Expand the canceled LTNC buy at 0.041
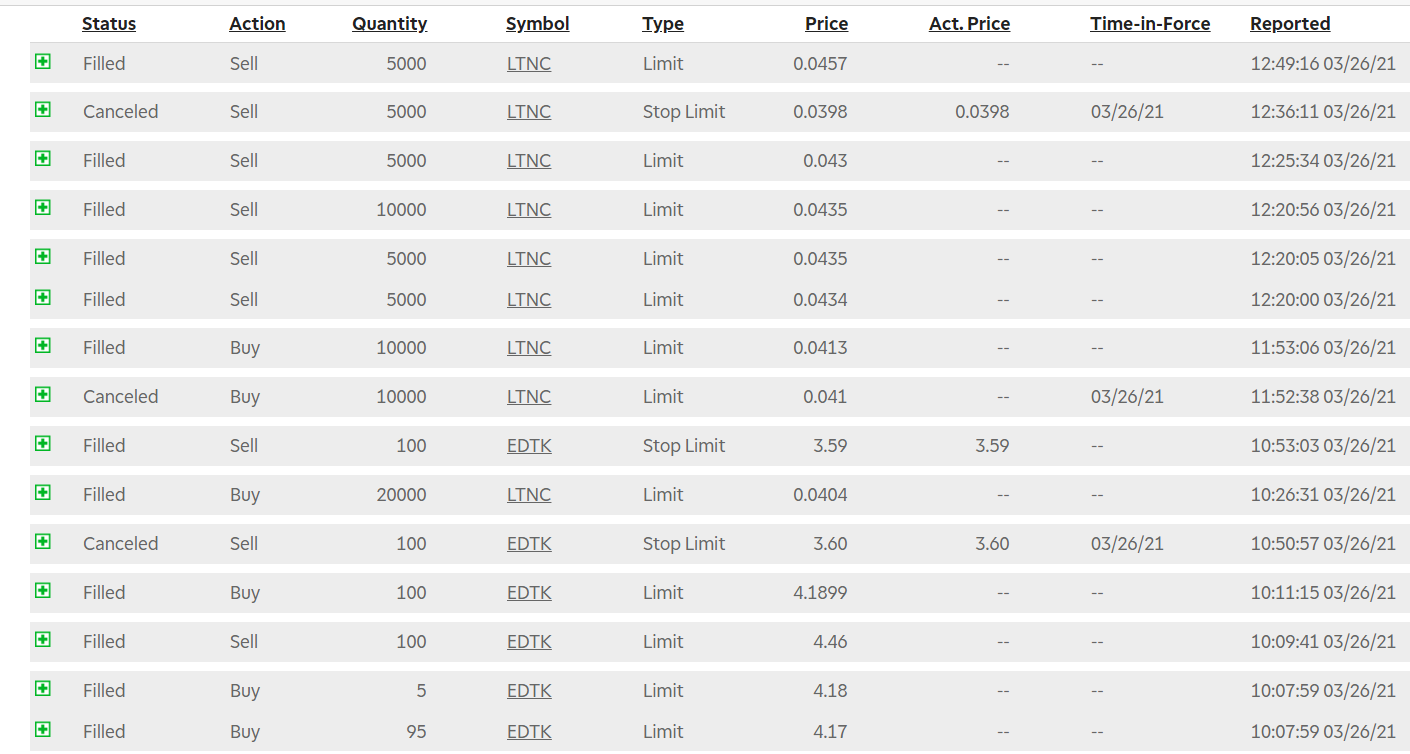 43,395
